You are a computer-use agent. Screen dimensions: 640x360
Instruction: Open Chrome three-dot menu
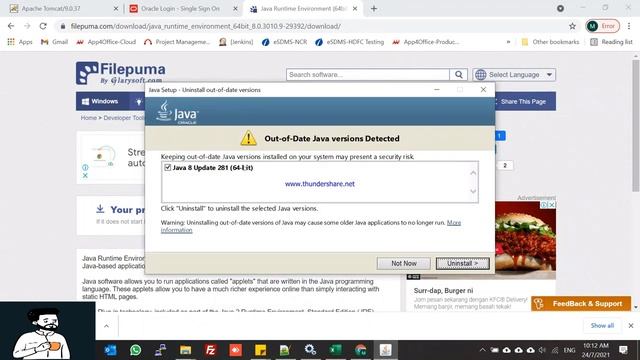(x=629, y=26)
